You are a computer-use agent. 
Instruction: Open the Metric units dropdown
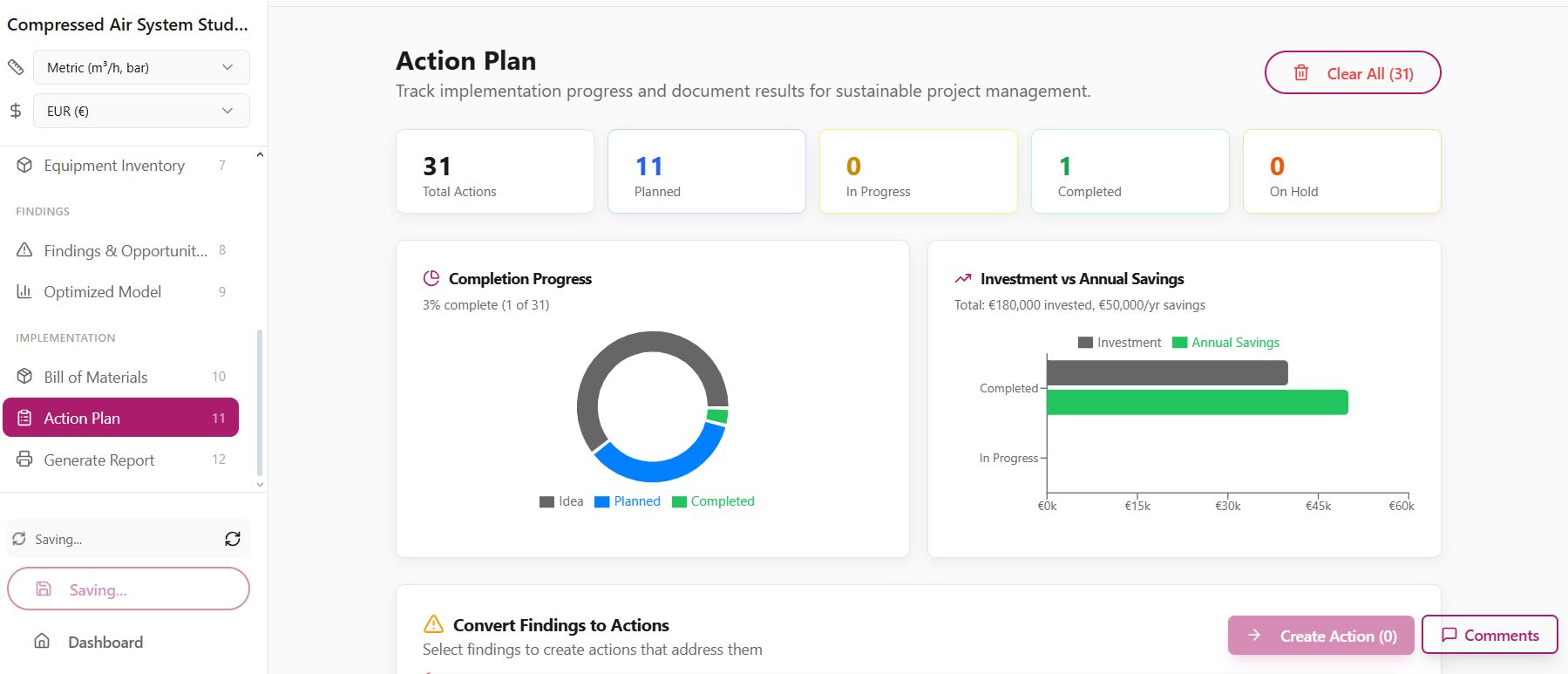tap(141, 67)
